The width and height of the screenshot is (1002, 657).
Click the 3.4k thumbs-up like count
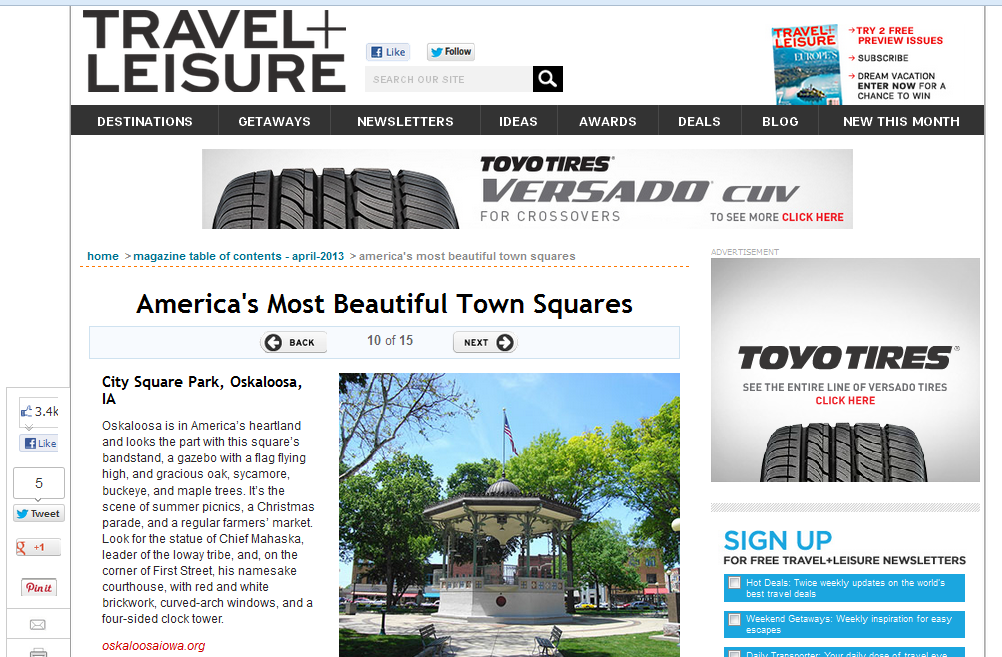click(x=39, y=412)
